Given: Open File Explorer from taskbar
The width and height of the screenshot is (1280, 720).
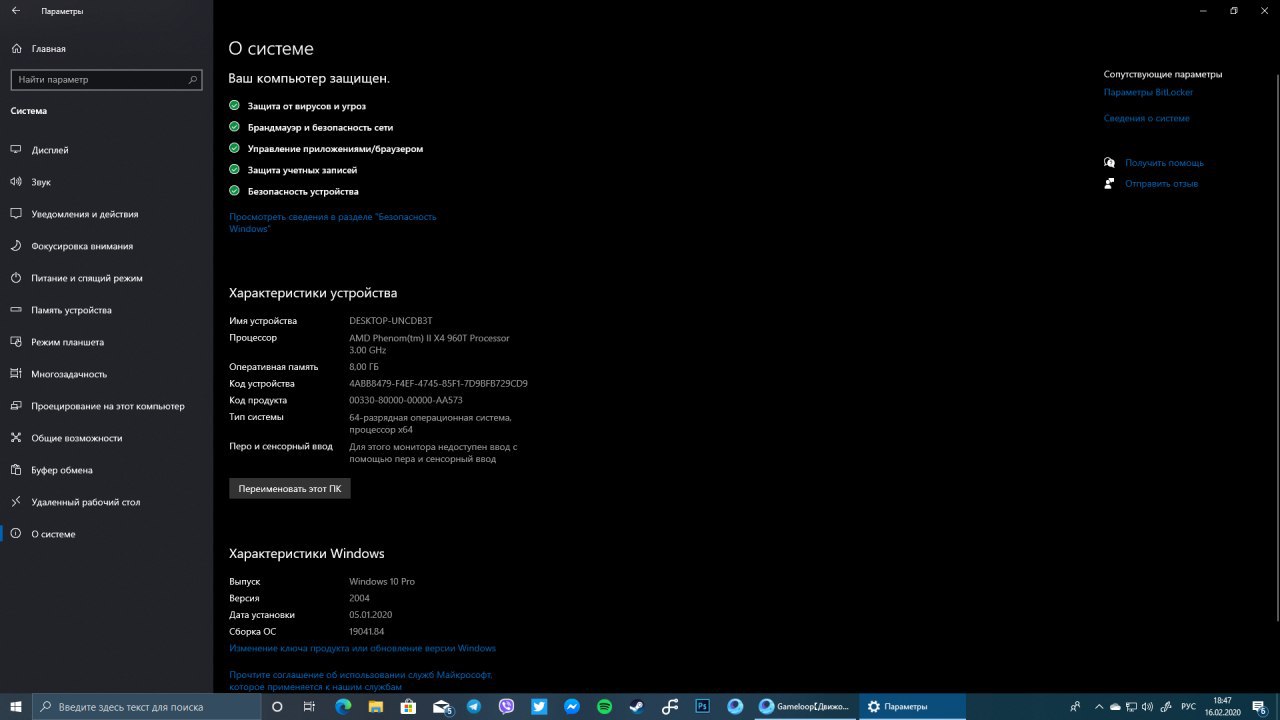Looking at the screenshot, I should 376,706.
